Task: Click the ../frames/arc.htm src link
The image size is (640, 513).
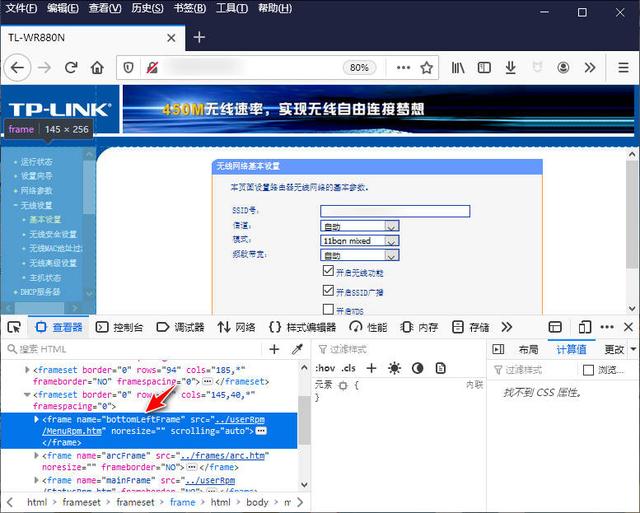Action: (x=223, y=455)
